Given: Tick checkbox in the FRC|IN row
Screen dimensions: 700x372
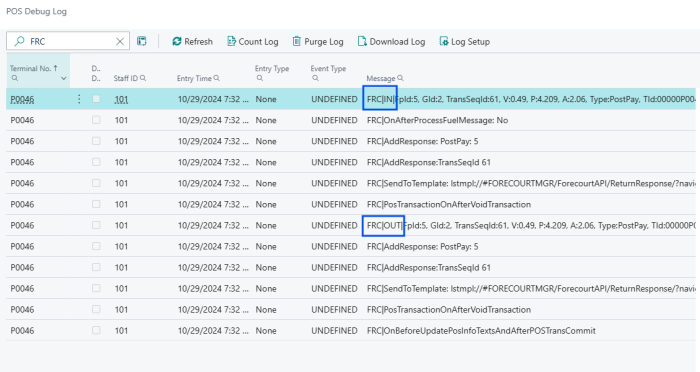Looking at the screenshot, I should [96, 99].
